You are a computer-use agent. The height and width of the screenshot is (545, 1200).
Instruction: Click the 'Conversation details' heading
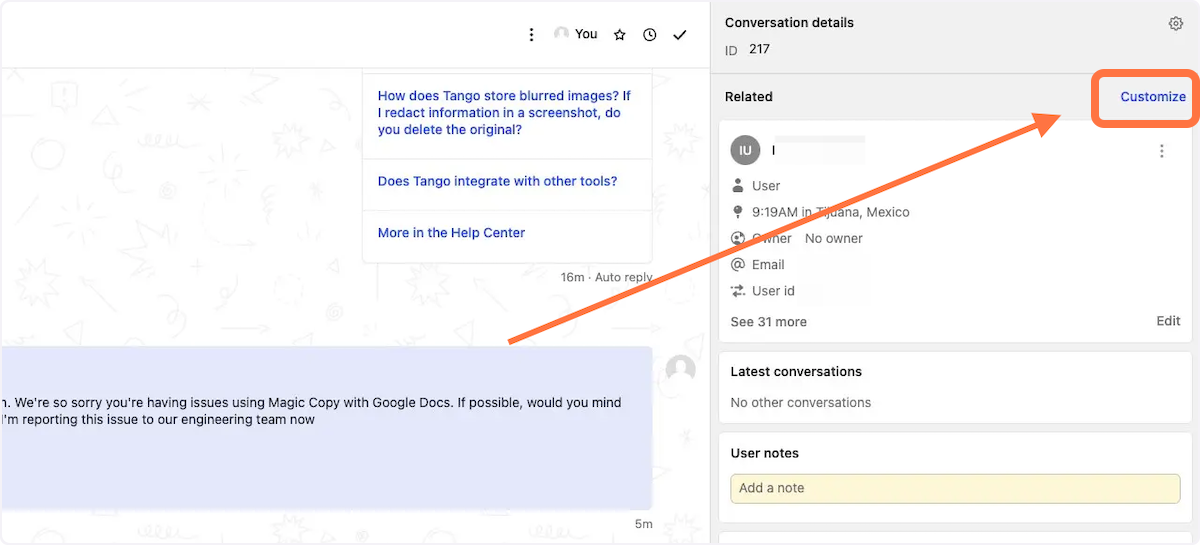(789, 23)
